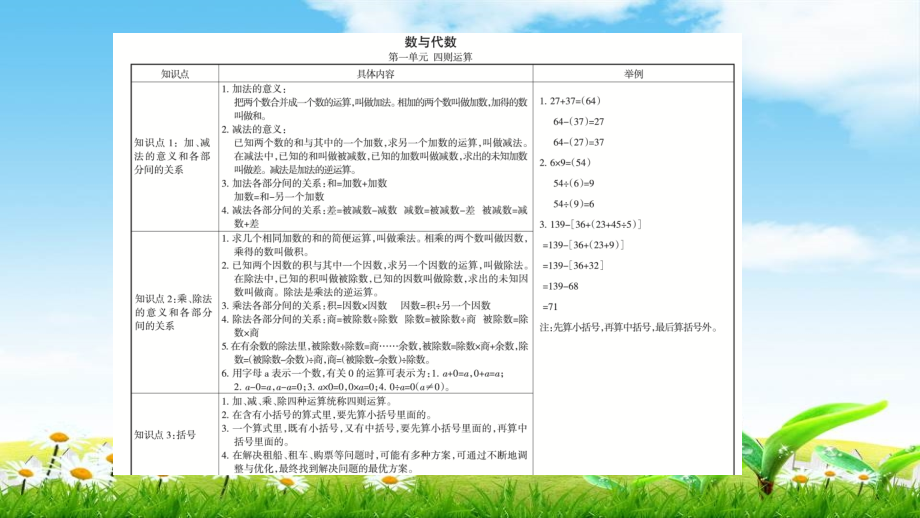Click "3. 加法各部分间的关系:和=加数+加数"

coord(305,183)
